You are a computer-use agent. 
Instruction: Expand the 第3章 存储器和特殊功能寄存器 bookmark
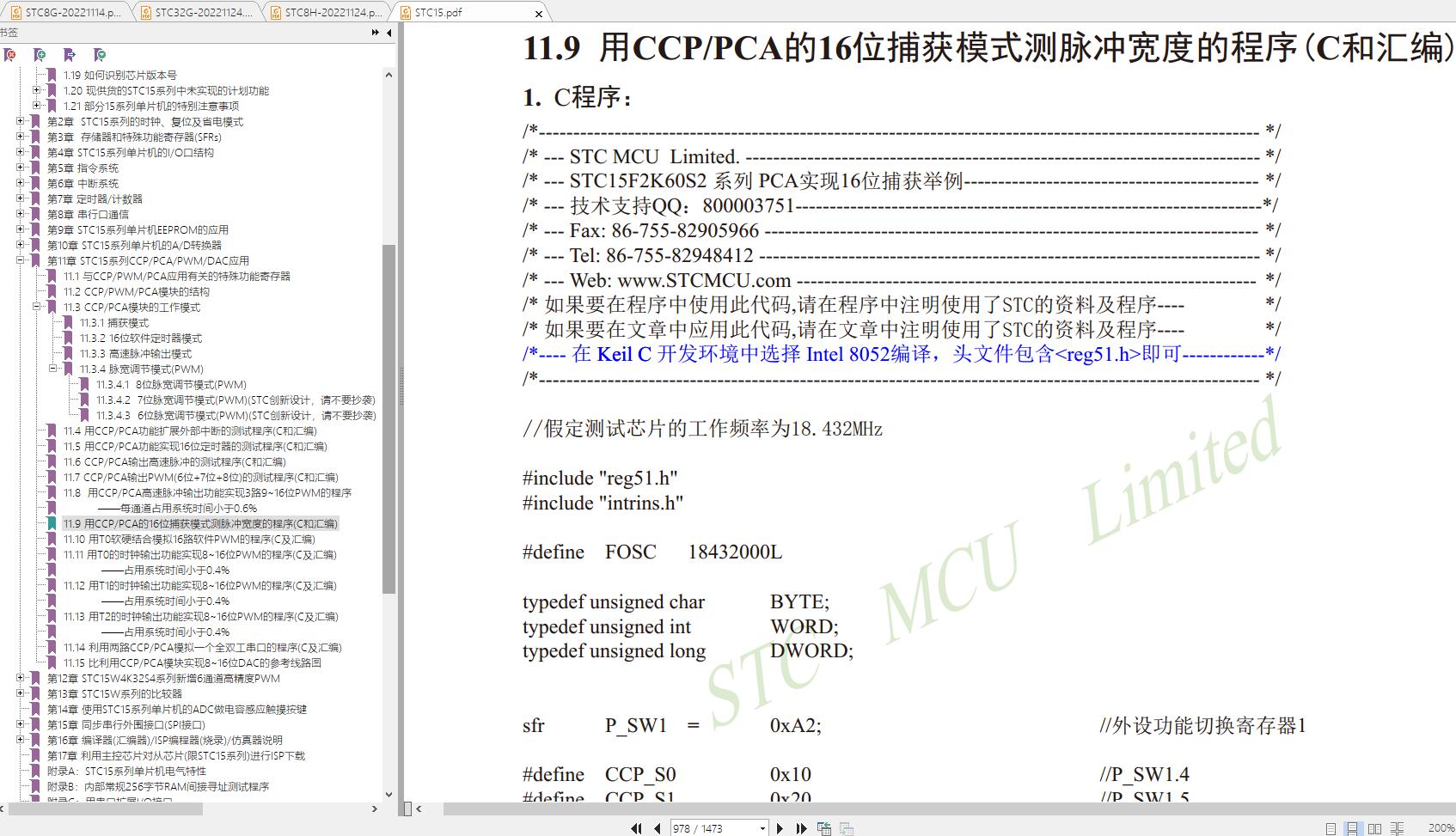coord(21,137)
